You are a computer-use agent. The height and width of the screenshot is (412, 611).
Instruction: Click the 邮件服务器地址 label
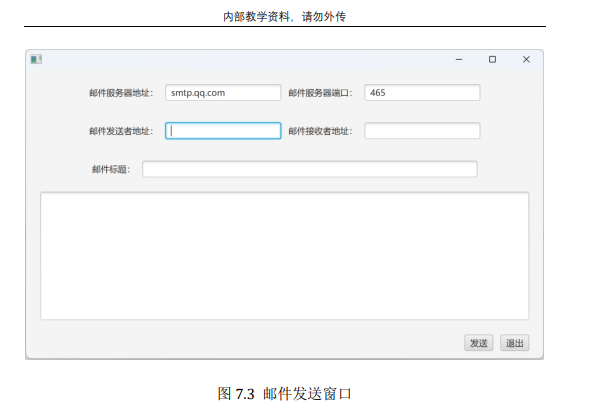point(120,93)
